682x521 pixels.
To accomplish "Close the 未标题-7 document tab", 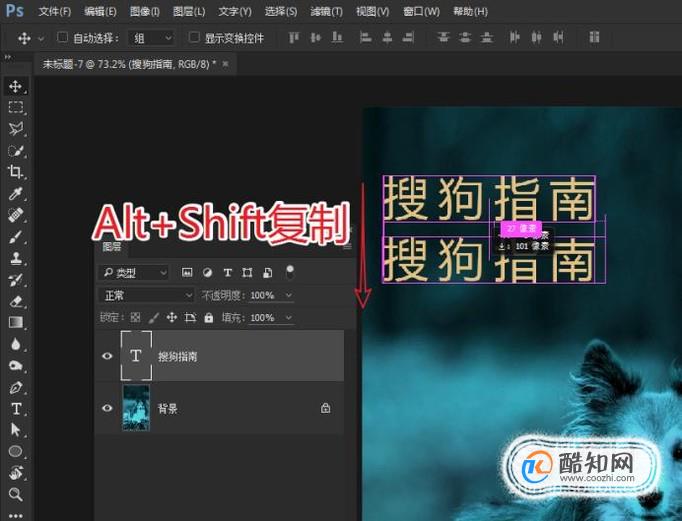I will tap(225, 64).
